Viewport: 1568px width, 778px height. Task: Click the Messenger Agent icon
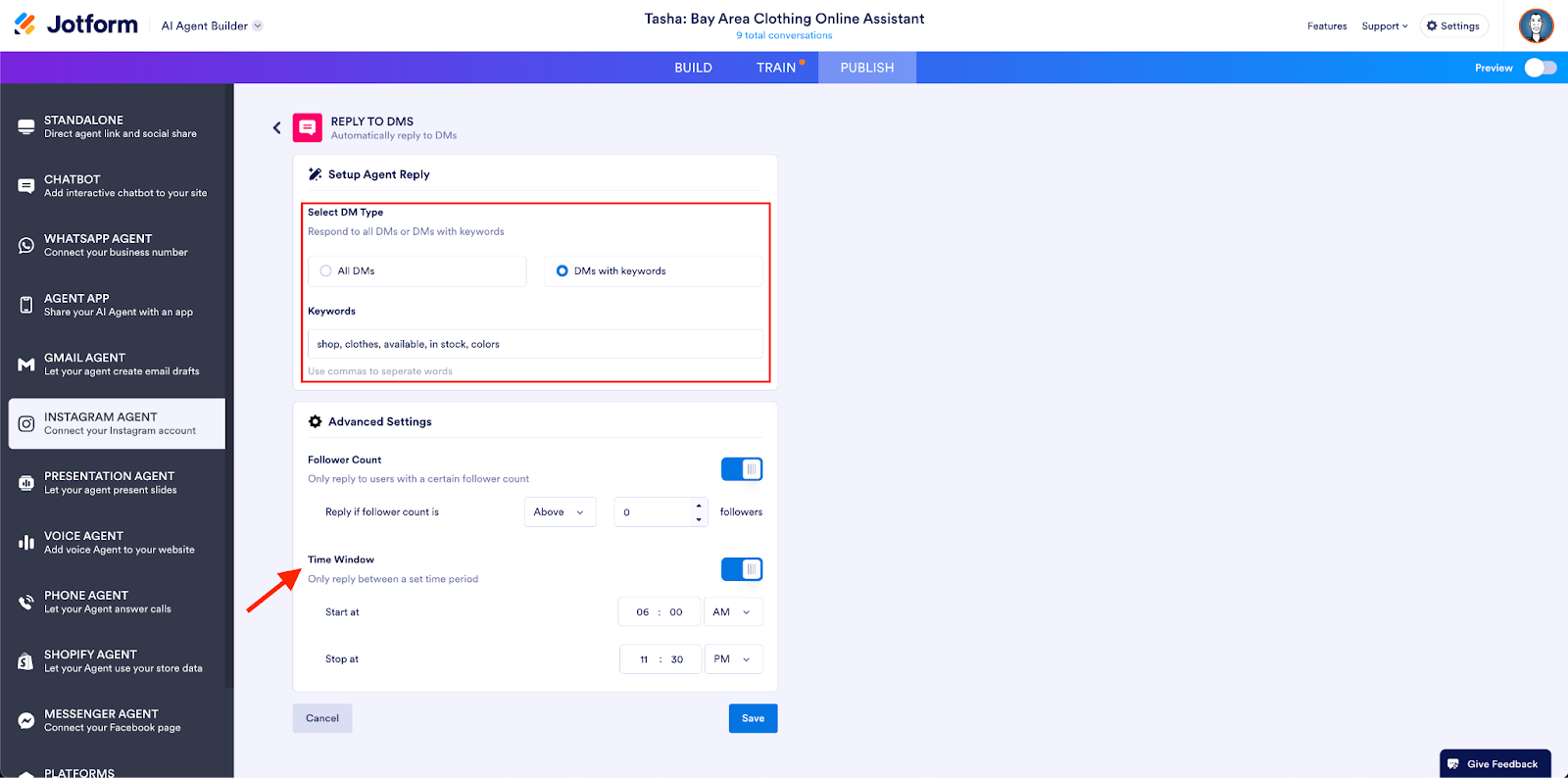26,721
